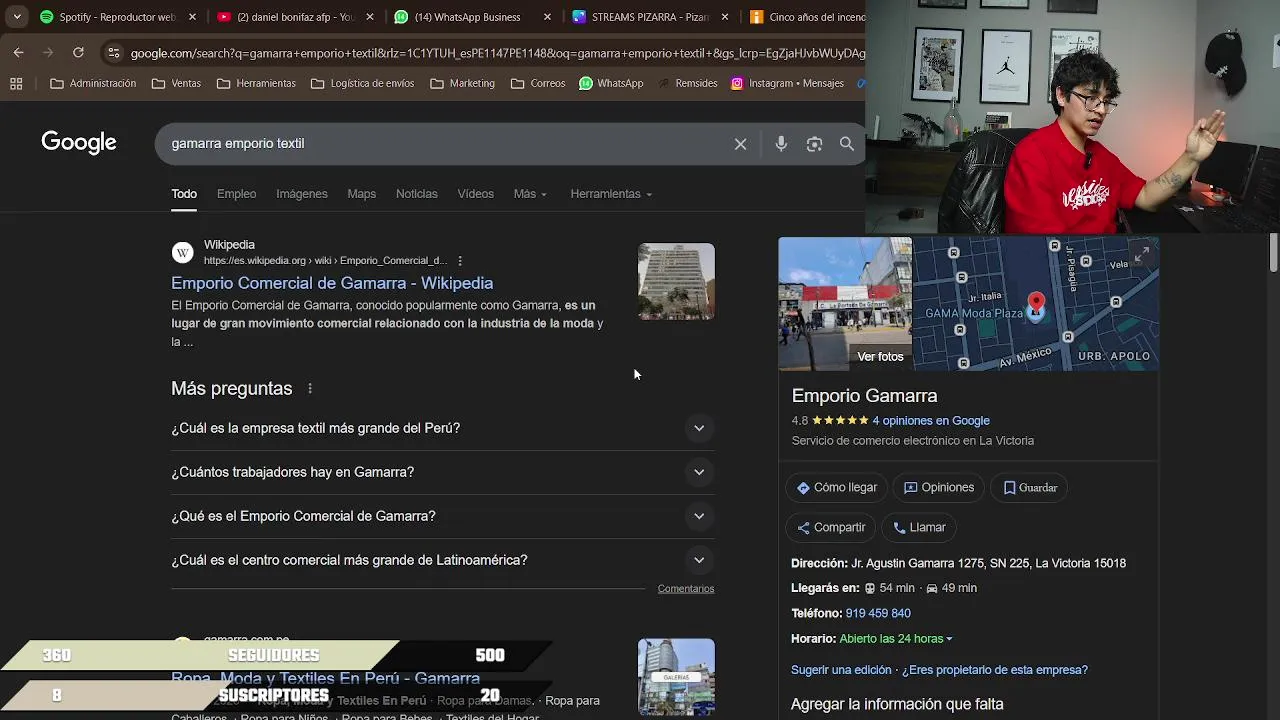This screenshot has width=1280, height=720.
Task: Switch to the Cinco años del incendio tab
Action: 808,17
